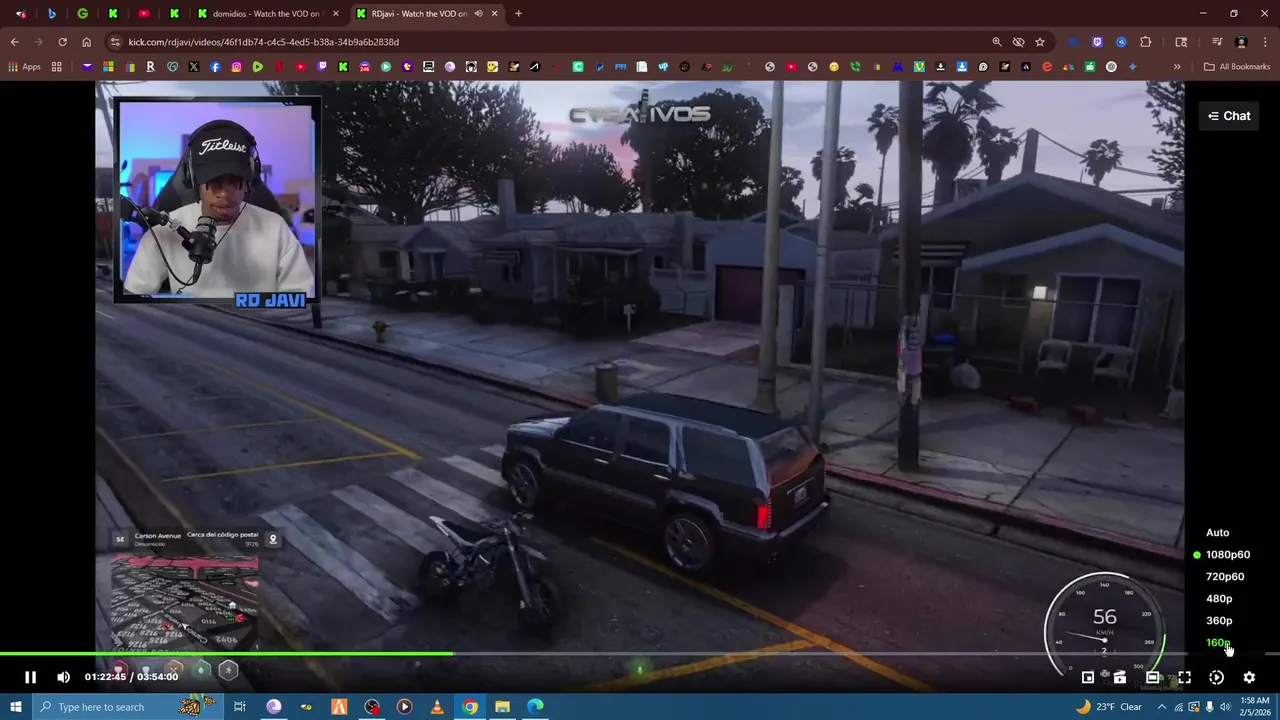This screenshot has height=720, width=1280.
Task: Click the clip icon in player controls
Action: [x=1120, y=677]
